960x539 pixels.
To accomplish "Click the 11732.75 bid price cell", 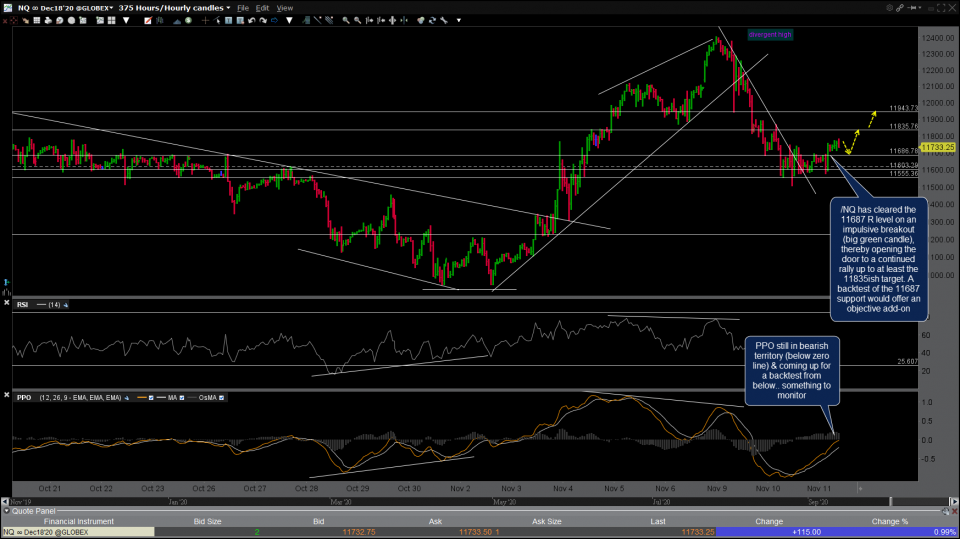I will 359,532.
